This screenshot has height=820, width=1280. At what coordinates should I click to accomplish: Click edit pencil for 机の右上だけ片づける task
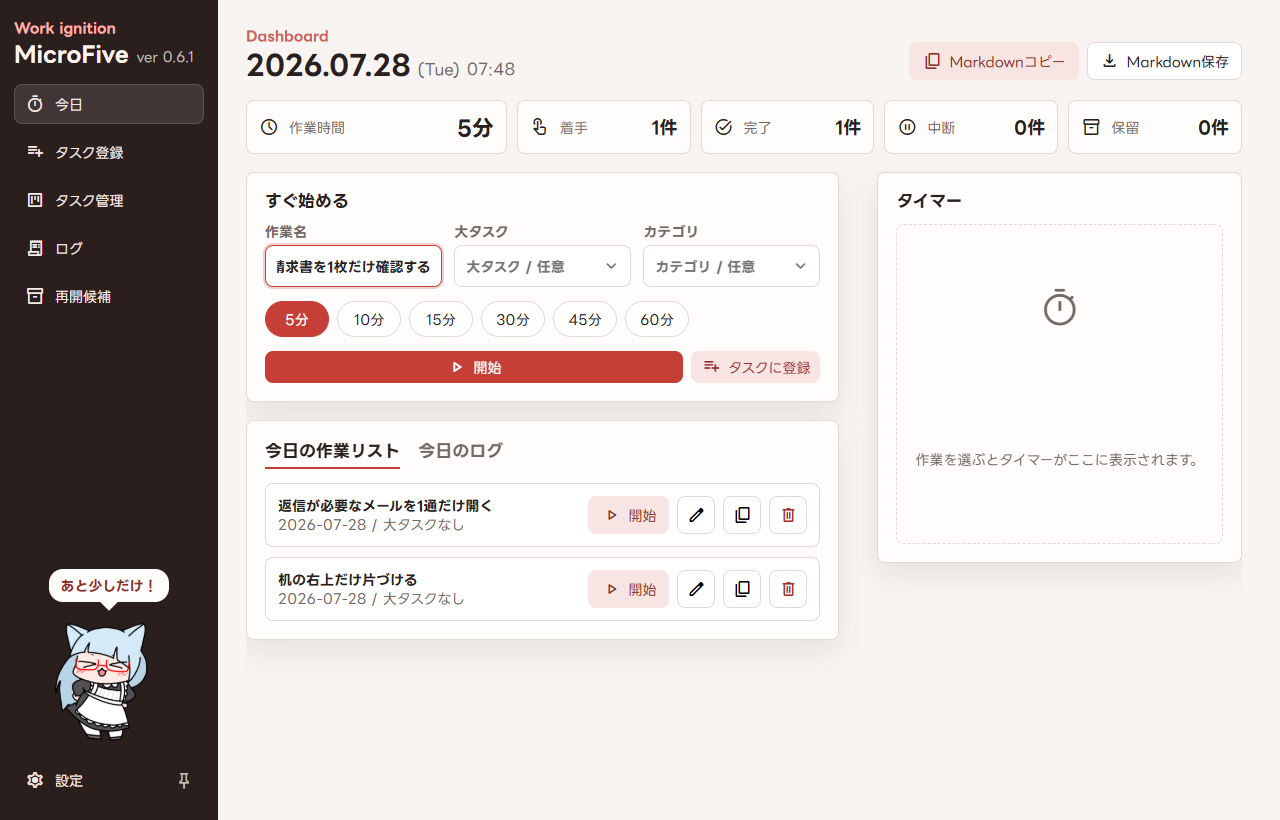coord(696,589)
